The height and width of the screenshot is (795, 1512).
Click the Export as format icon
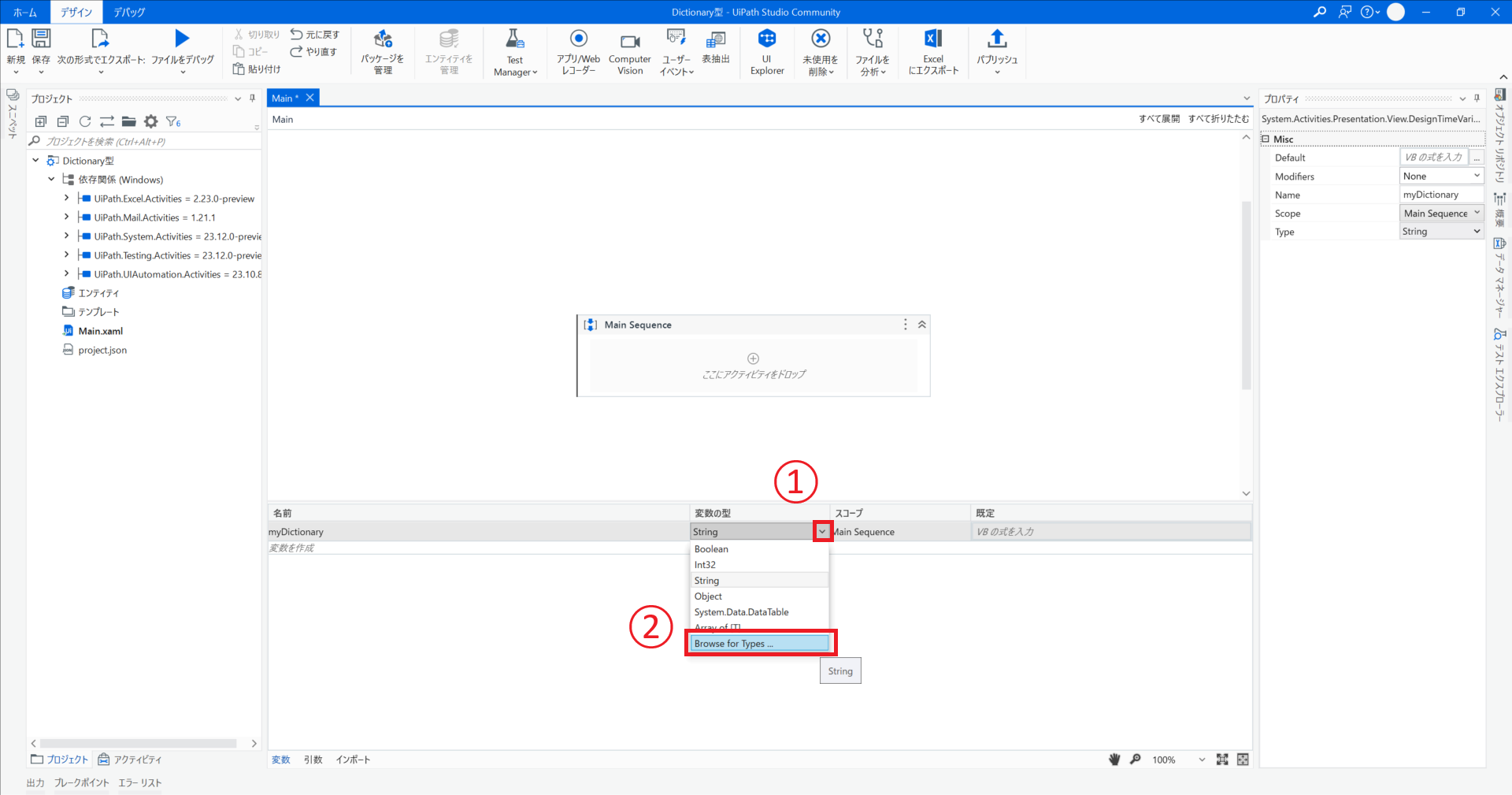(x=100, y=38)
